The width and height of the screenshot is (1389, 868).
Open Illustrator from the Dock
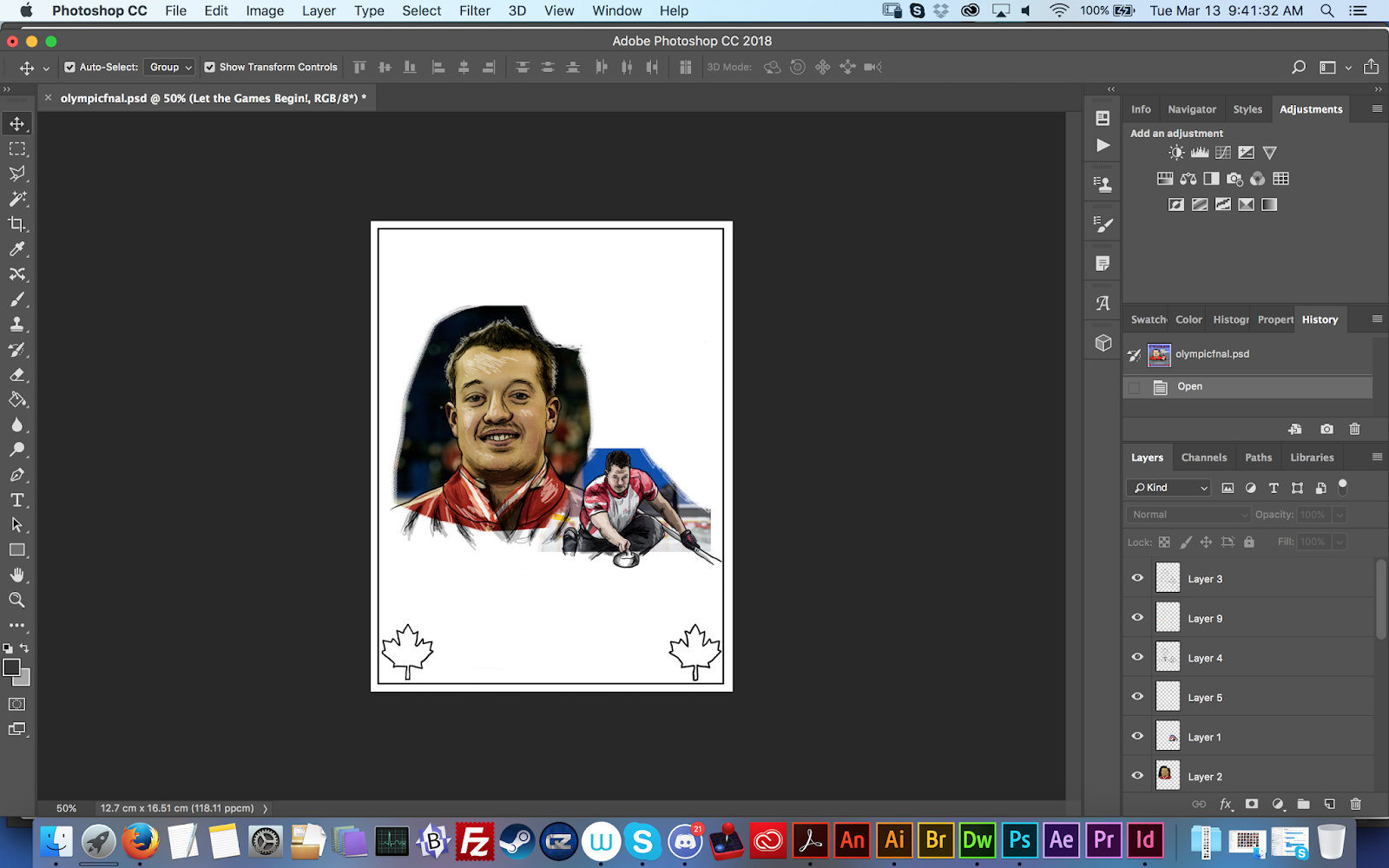(894, 840)
